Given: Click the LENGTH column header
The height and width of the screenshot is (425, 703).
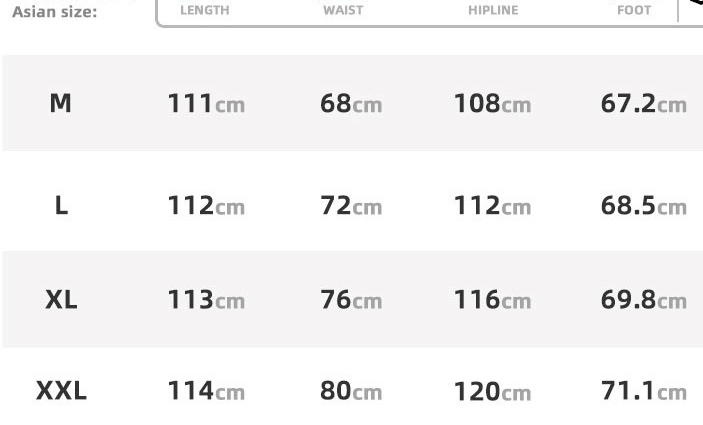Looking at the screenshot, I should pos(204,10).
